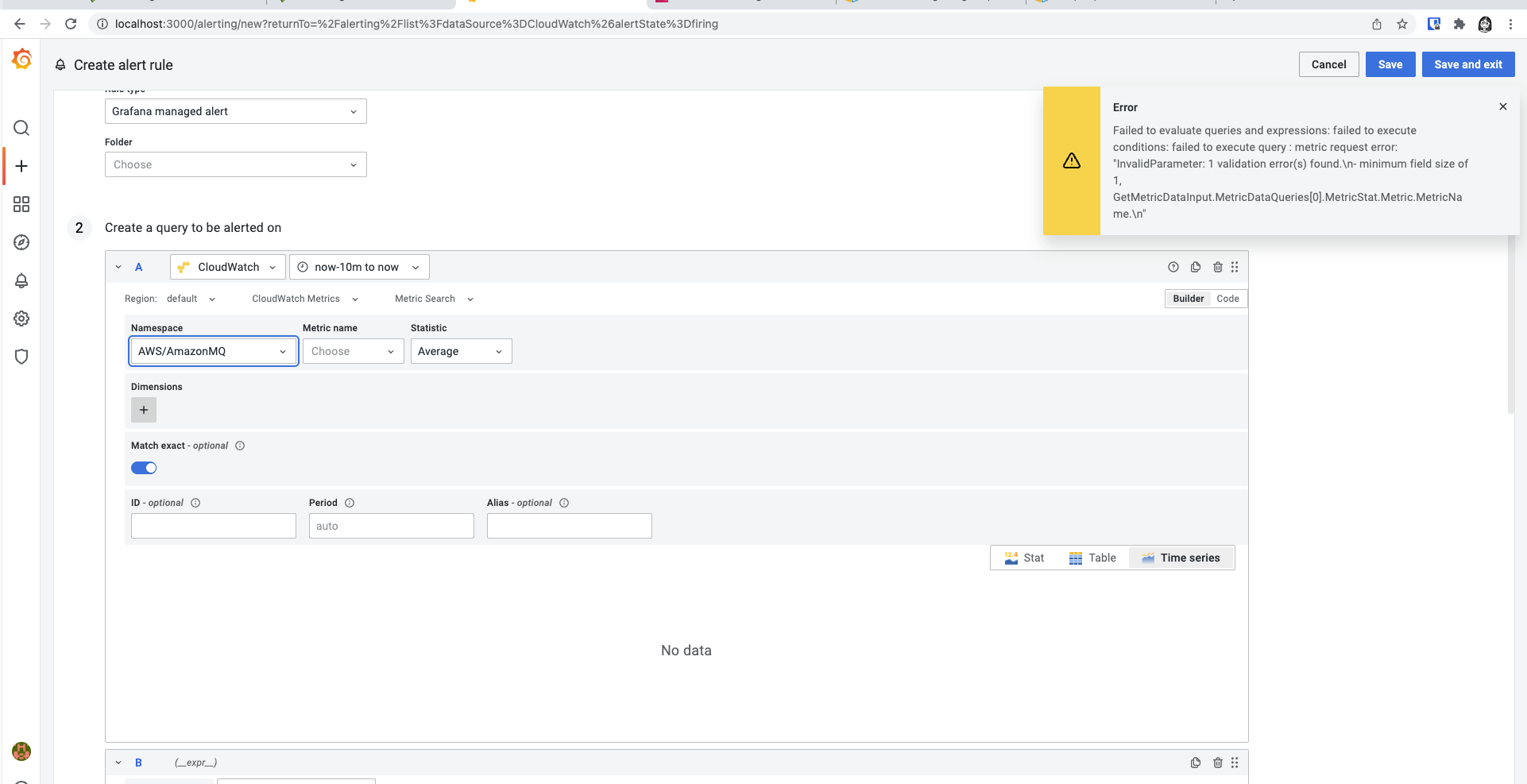This screenshot has width=1527, height=784.
Task: Open the Dashboards grid icon
Action: click(x=21, y=204)
